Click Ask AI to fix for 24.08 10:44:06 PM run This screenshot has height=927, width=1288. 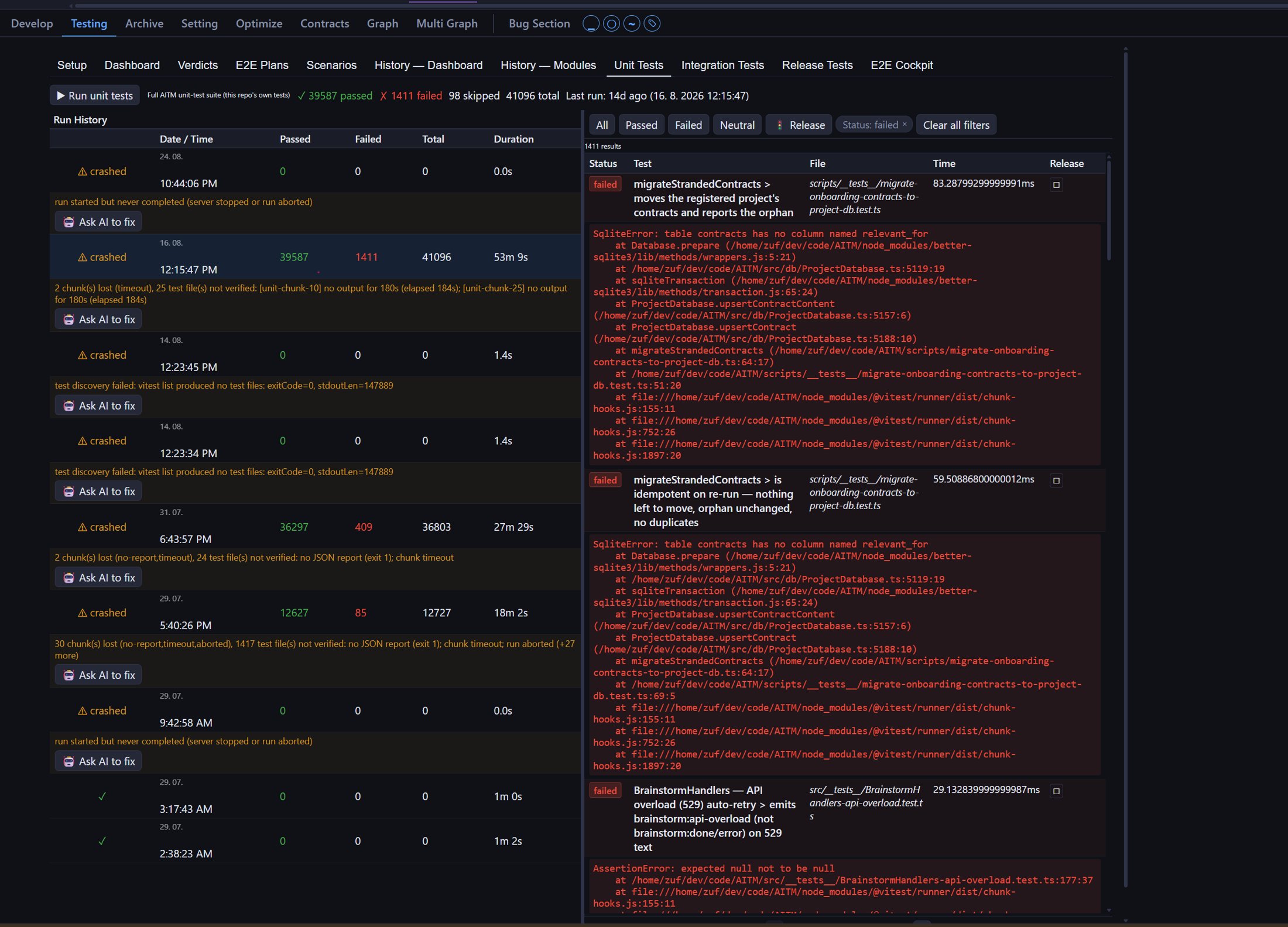98,222
